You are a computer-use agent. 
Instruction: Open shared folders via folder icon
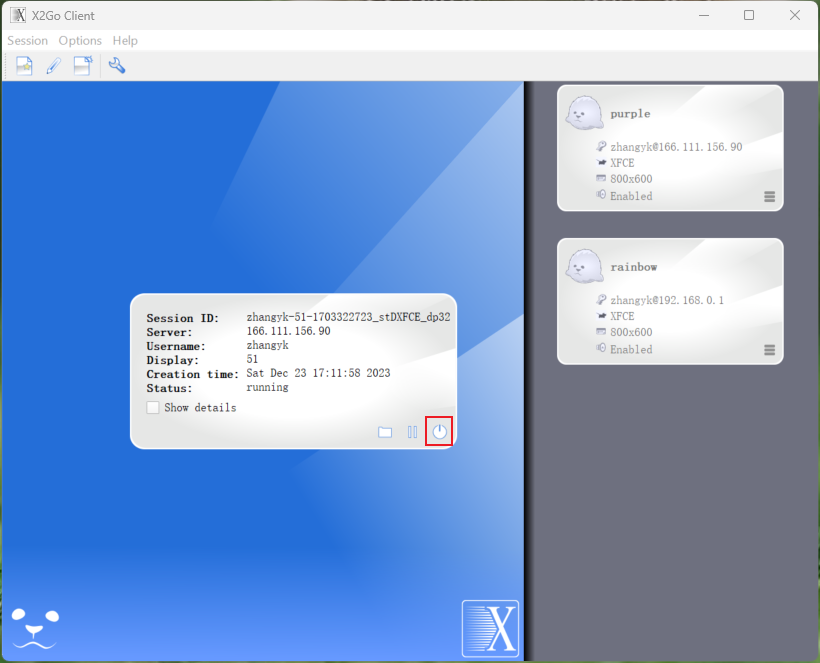pyautogui.click(x=385, y=432)
